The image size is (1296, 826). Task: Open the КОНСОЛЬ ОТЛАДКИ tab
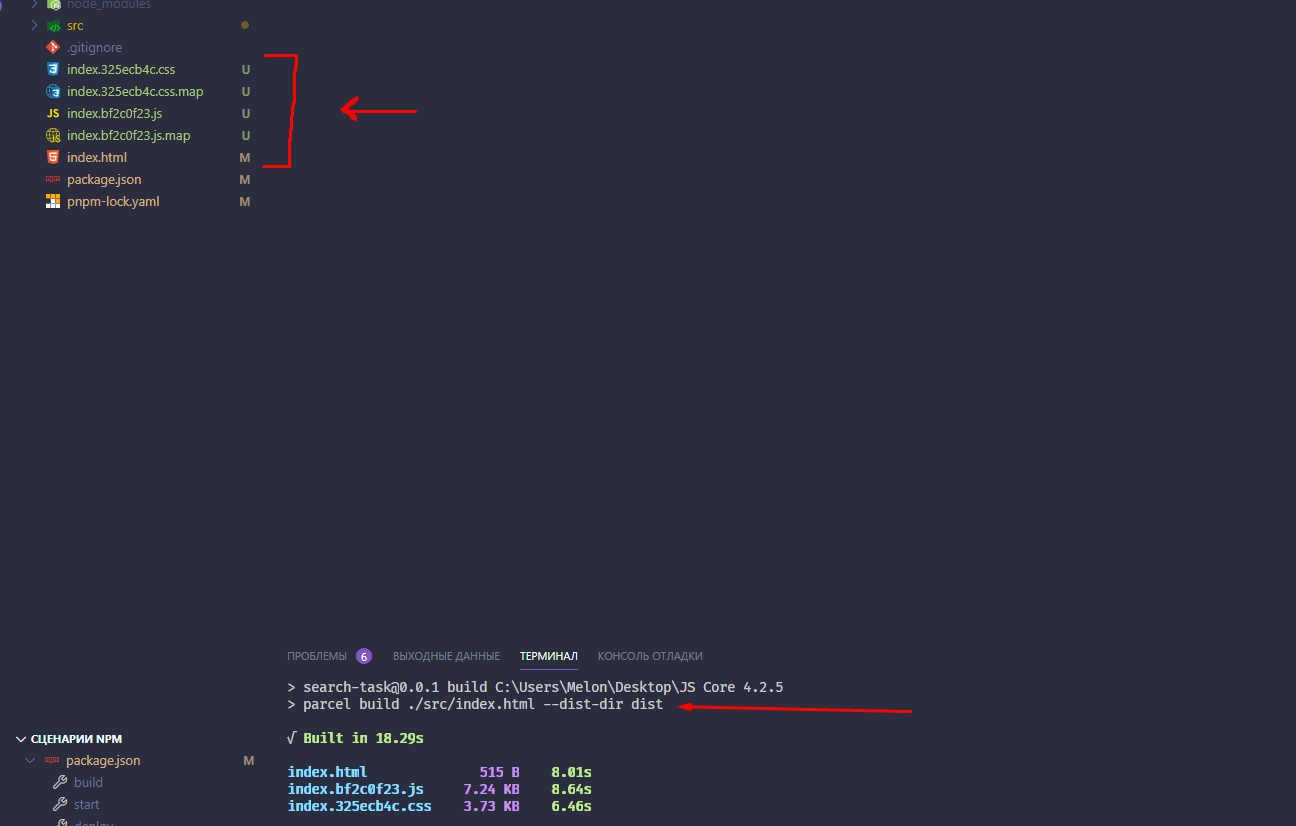pos(649,656)
